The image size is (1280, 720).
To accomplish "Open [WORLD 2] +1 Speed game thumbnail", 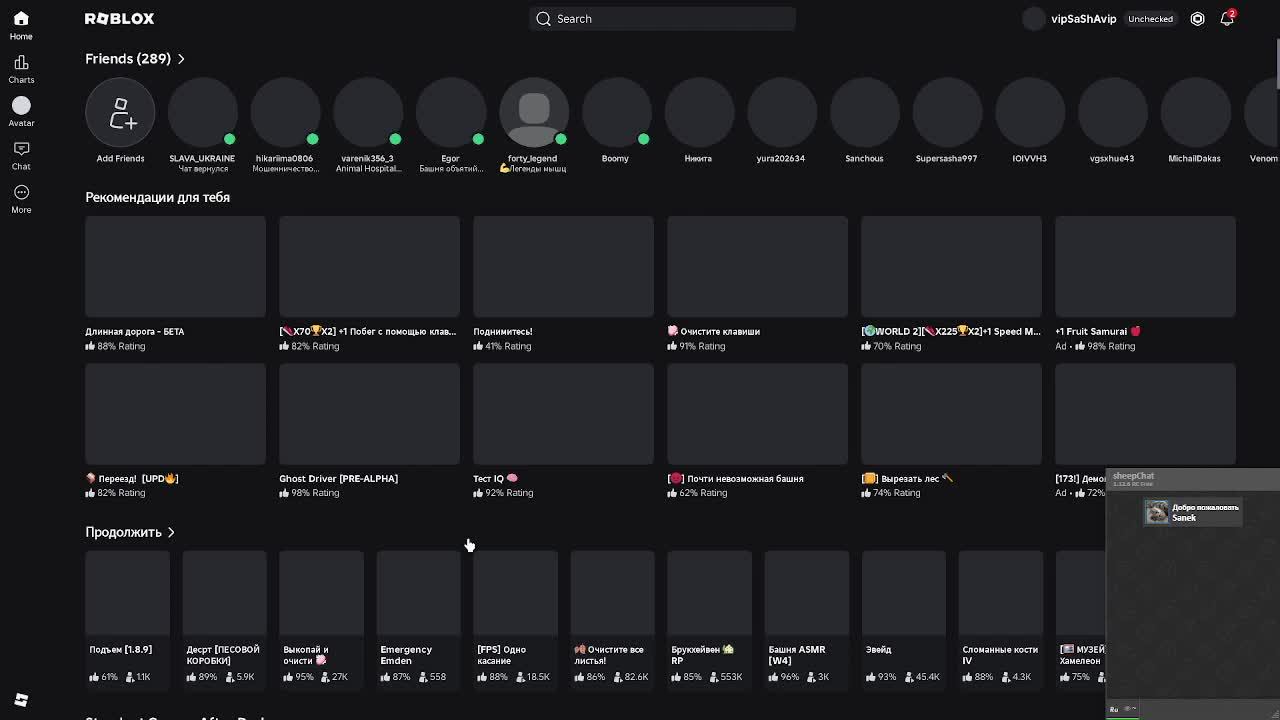I will click(951, 266).
